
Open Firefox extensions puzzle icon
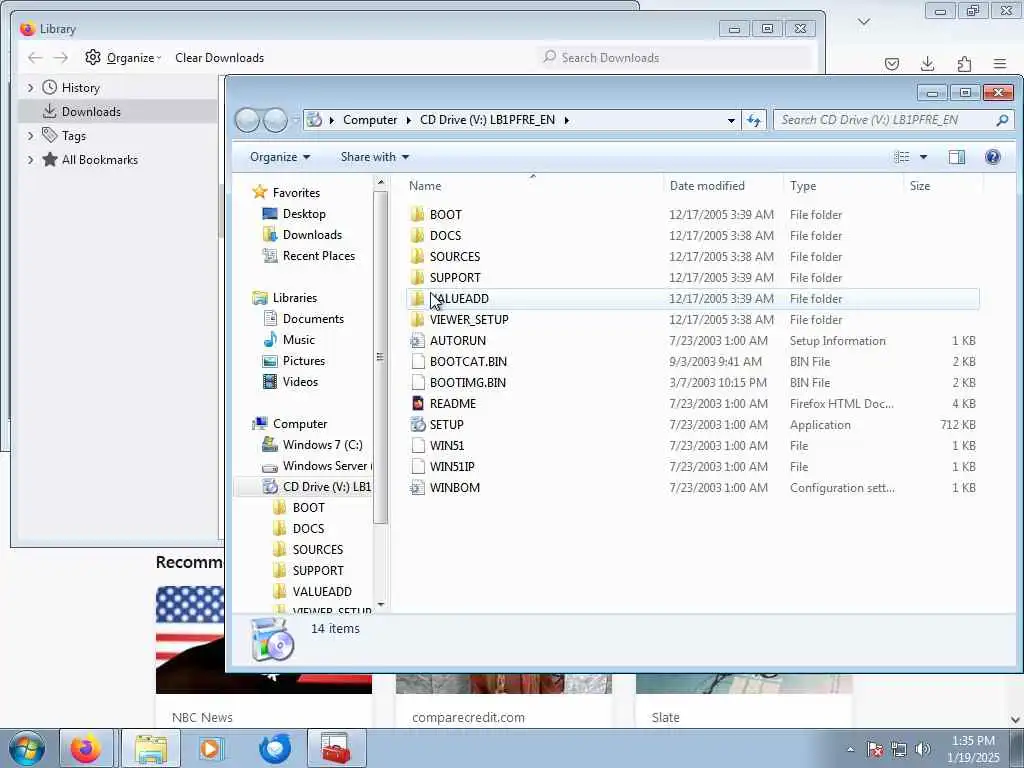click(964, 63)
